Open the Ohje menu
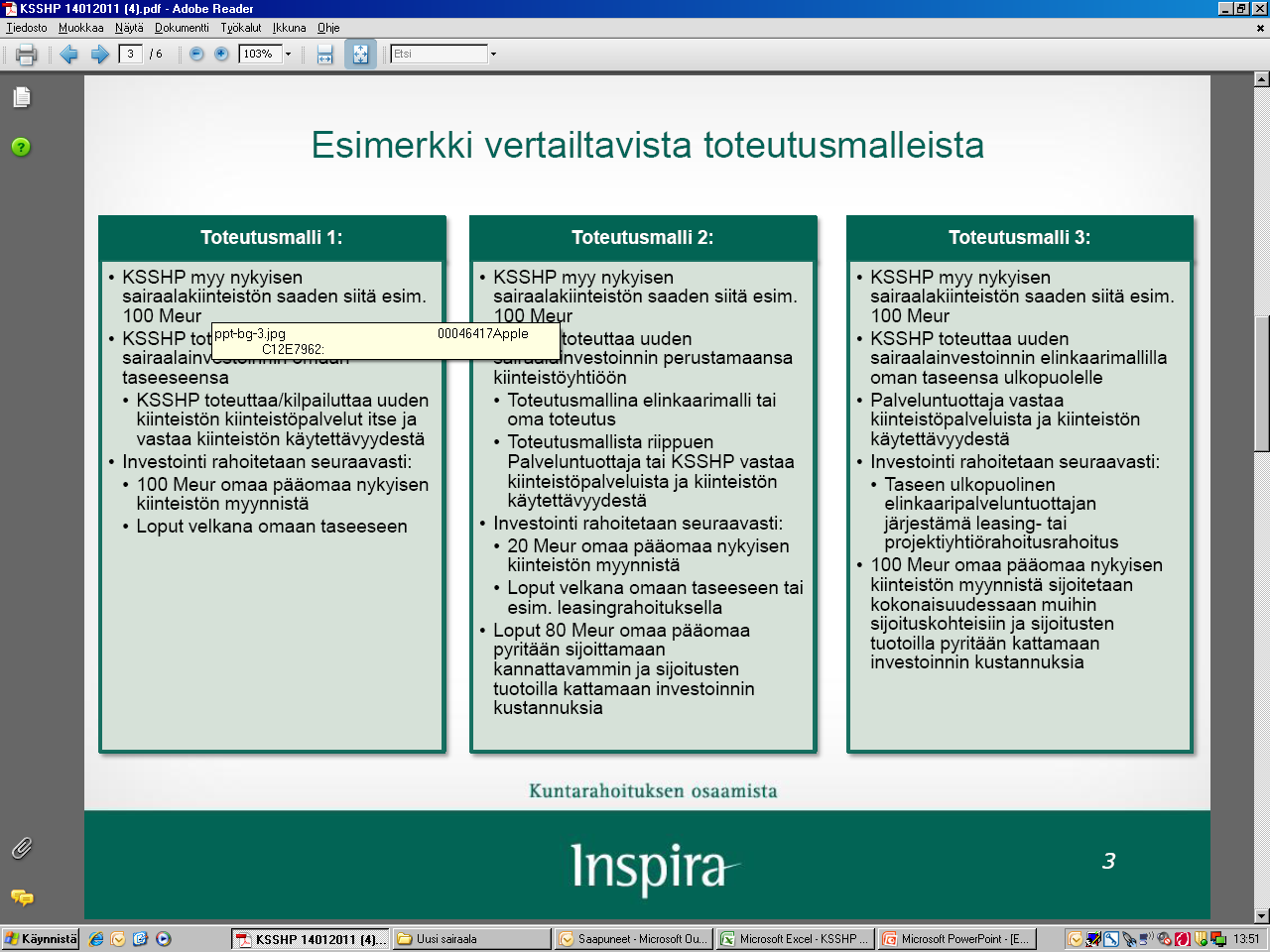Screen dimensions: 1270x952 [328, 28]
